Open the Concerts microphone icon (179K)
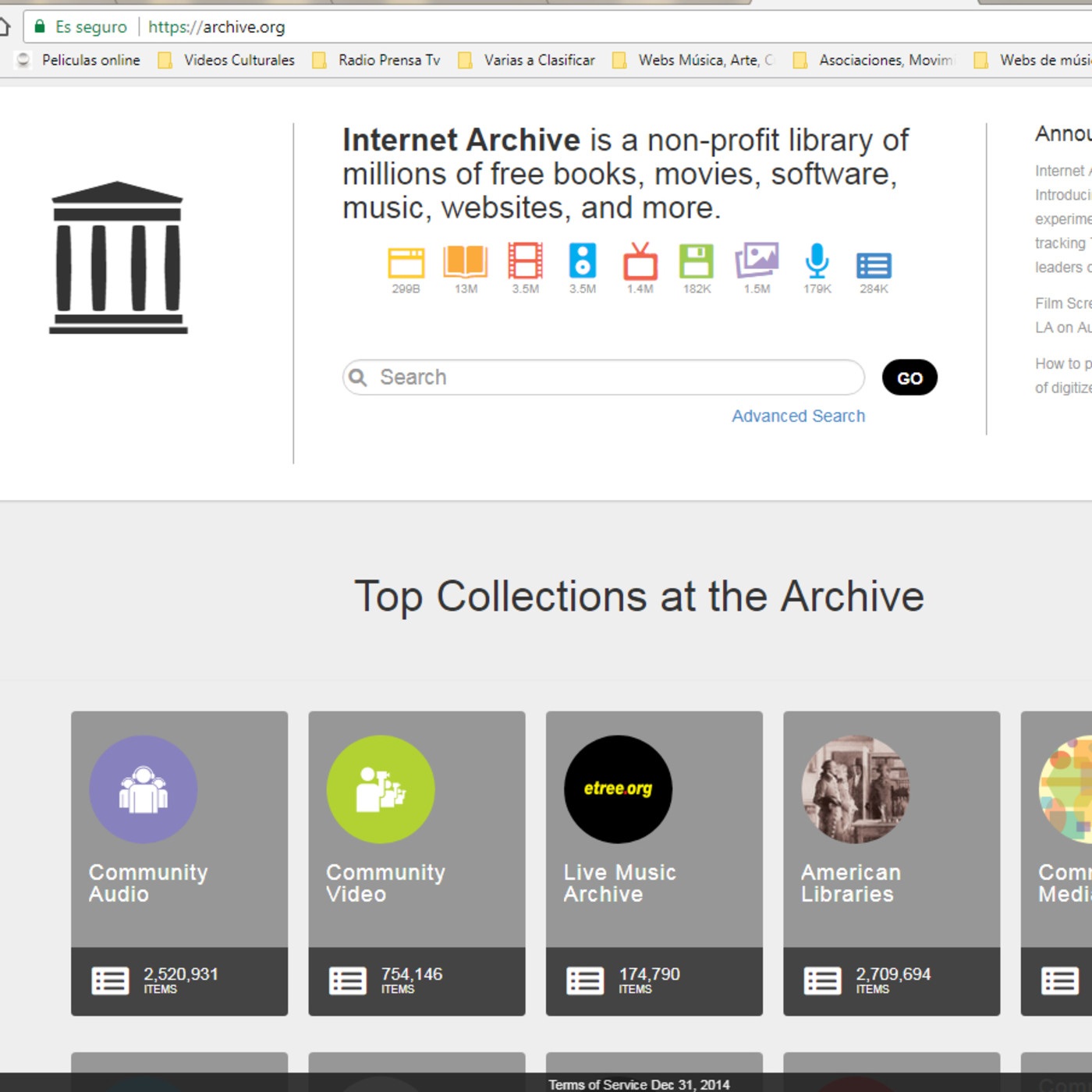Viewport: 1092px width, 1092px height. coord(817,261)
